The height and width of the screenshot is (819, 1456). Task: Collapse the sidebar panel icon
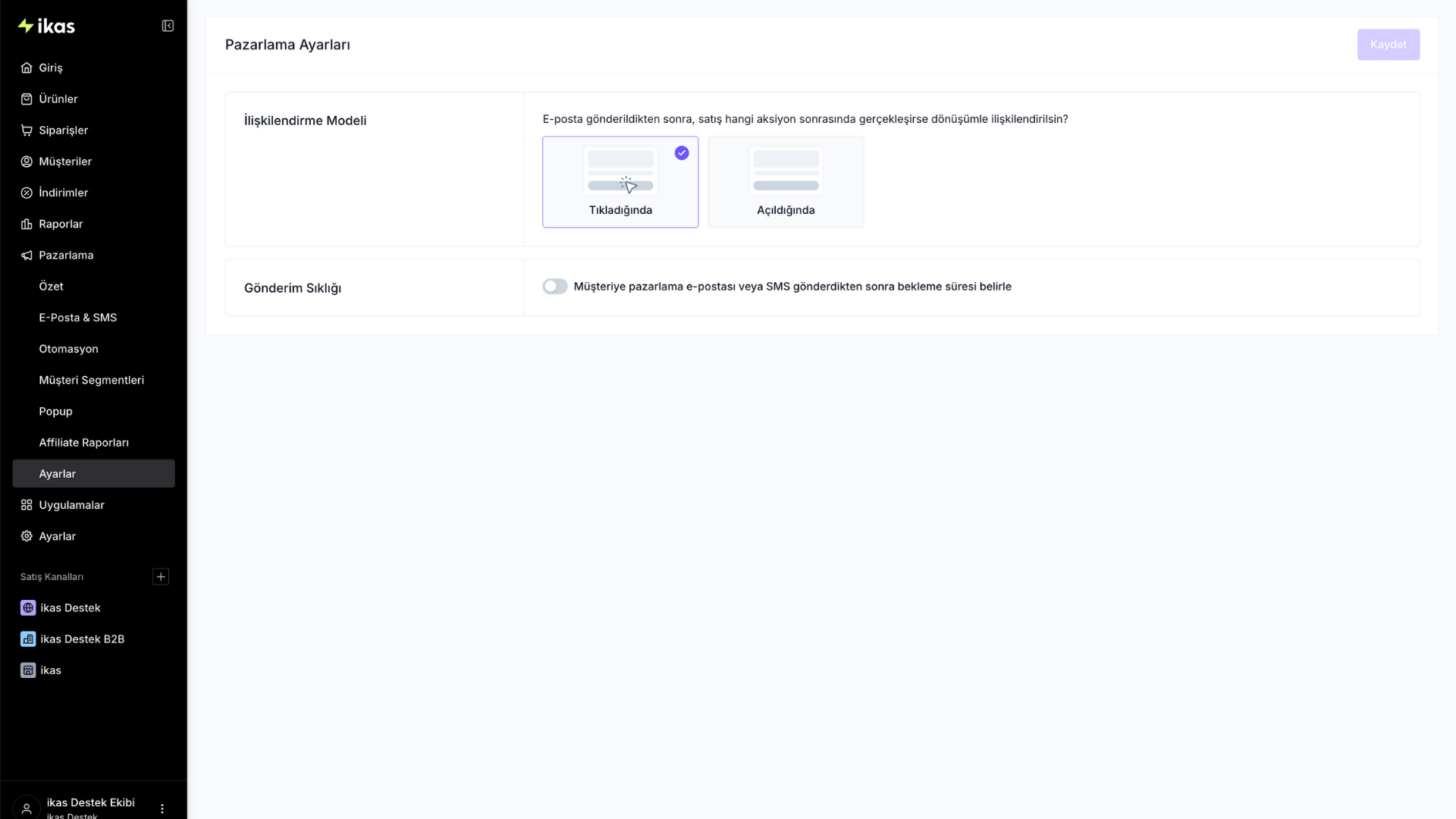[x=168, y=26]
